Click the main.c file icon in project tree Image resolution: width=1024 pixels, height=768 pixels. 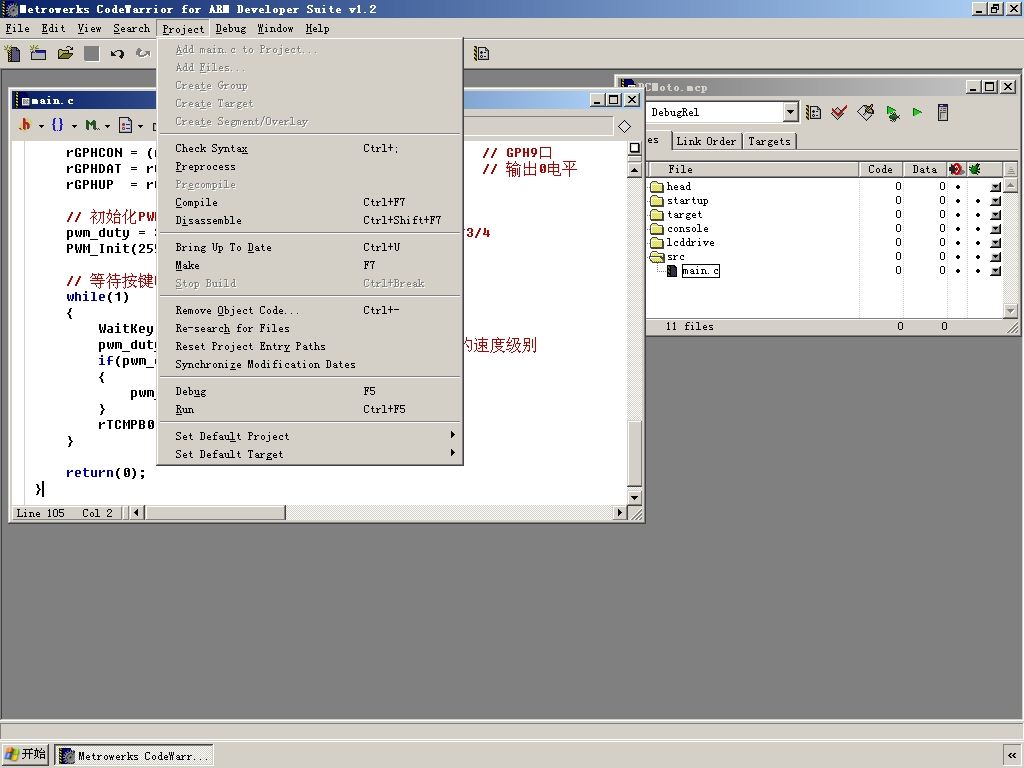(672, 271)
